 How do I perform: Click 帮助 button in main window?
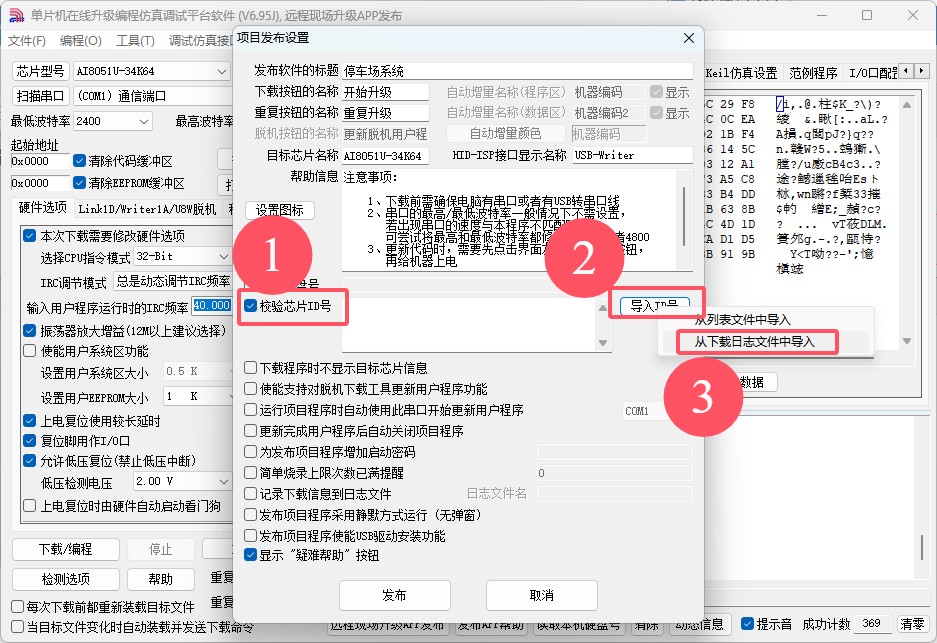pos(160,579)
